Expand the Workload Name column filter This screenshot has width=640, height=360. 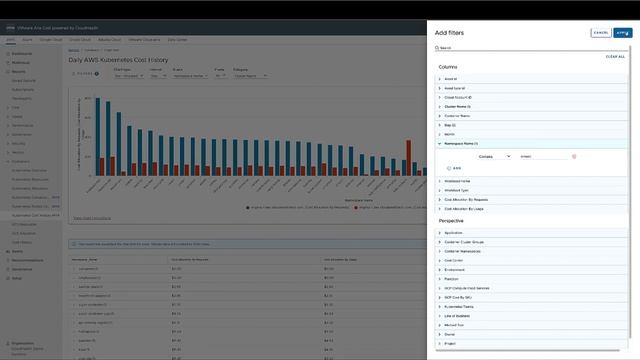coord(531,181)
